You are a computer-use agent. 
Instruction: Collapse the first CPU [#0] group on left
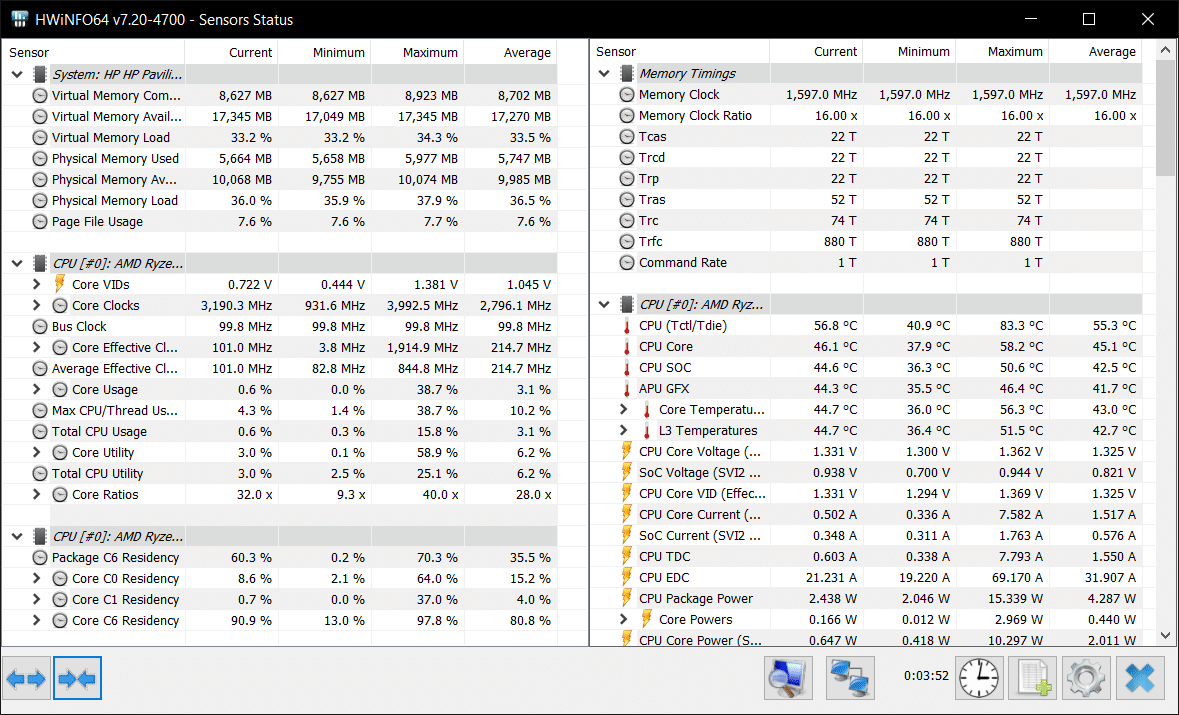pyautogui.click(x=17, y=263)
